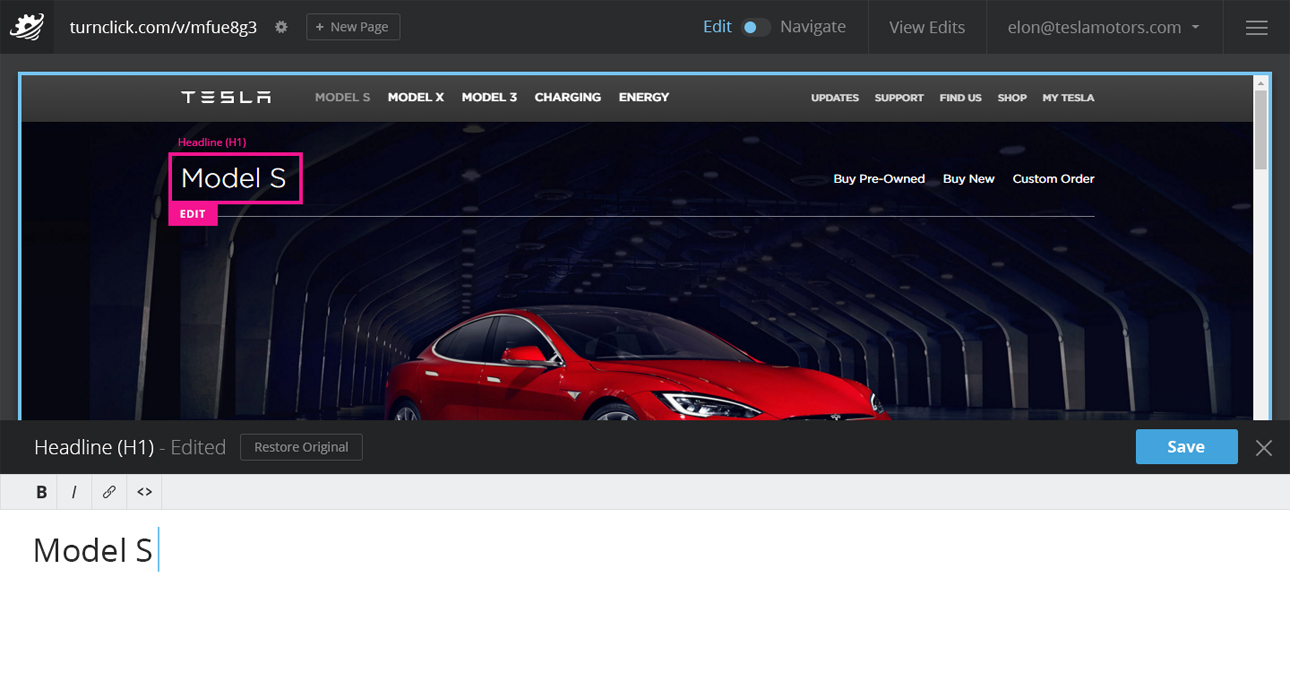
Task: Restore the original headline
Action: pos(301,447)
